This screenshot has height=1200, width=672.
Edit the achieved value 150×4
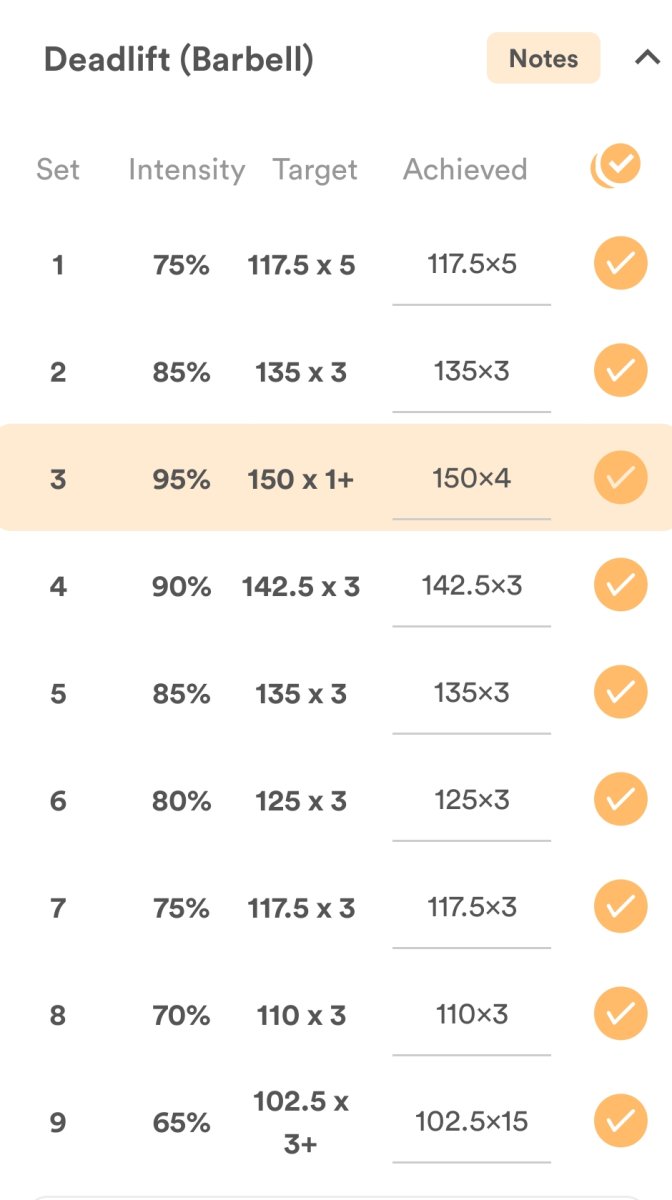pos(471,478)
